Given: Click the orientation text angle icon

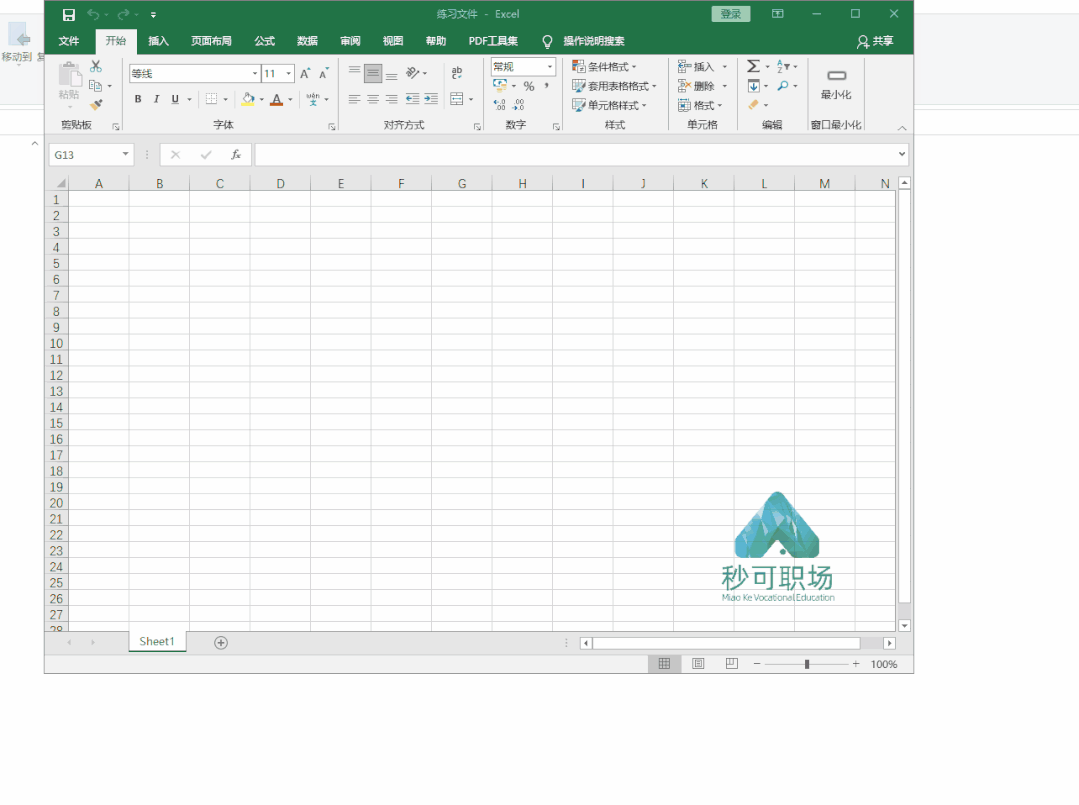Looking at the screenshot, I should (412, 72).
